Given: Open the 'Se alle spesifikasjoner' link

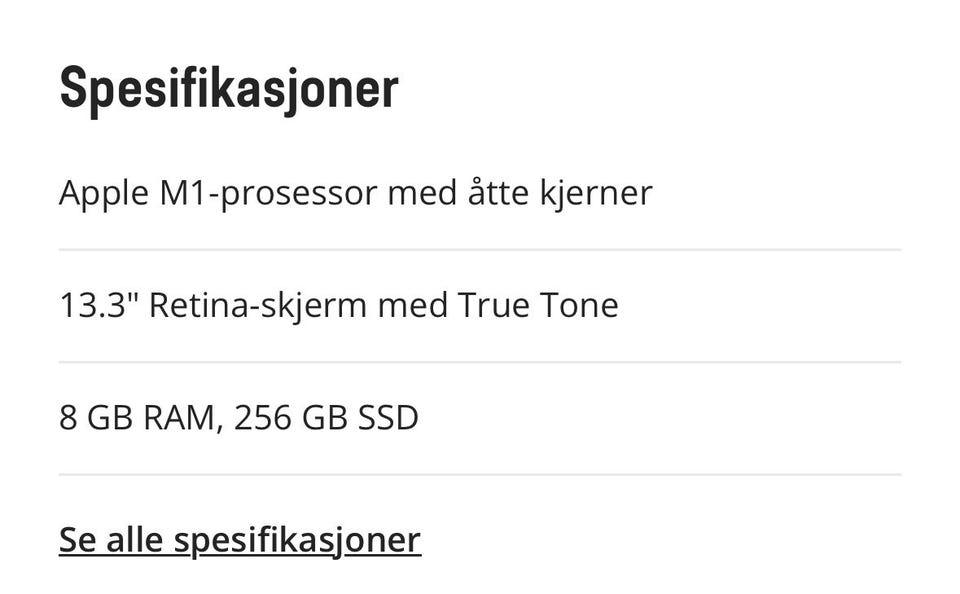Looking at the screenshot, I should pos(240,540).
